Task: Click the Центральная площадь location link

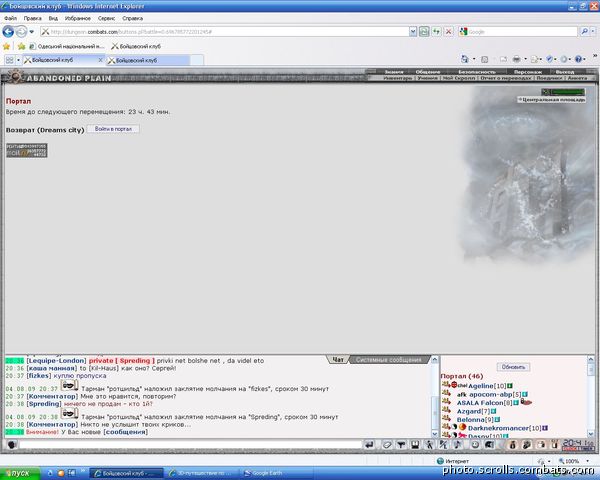Action: pyautogui.click(x=553, y=100)
